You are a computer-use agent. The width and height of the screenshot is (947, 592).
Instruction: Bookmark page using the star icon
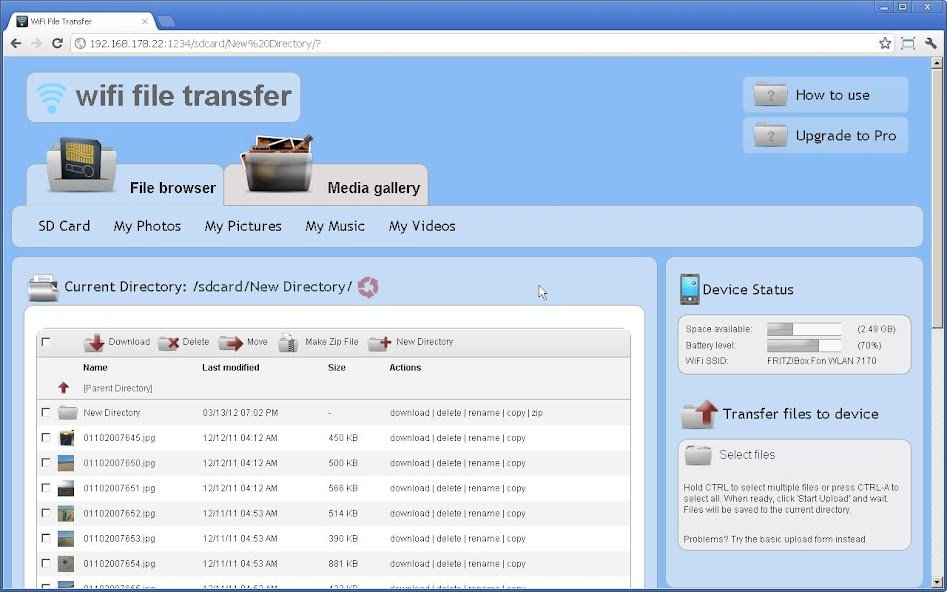pos(885,43)
